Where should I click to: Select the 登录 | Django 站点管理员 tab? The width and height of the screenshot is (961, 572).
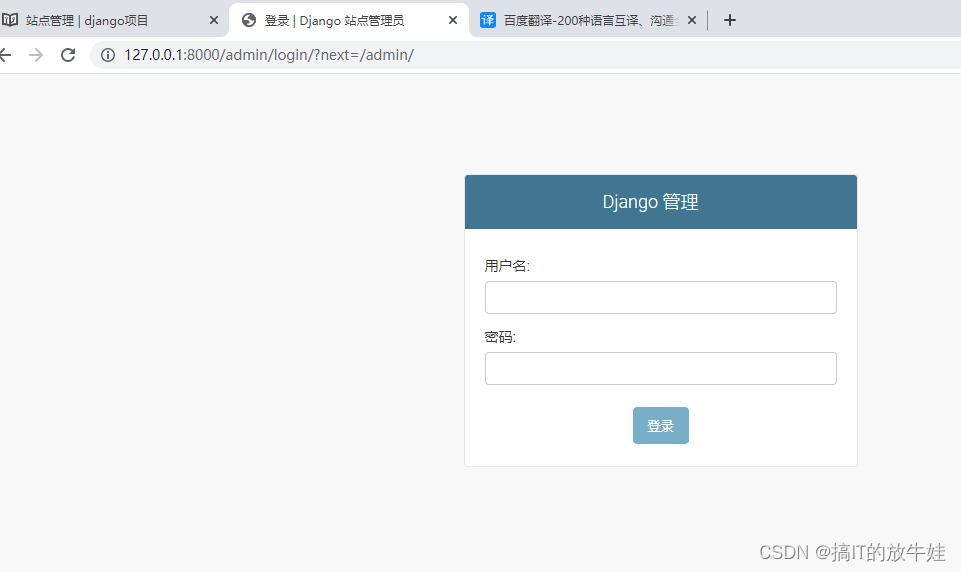point(348,20)
